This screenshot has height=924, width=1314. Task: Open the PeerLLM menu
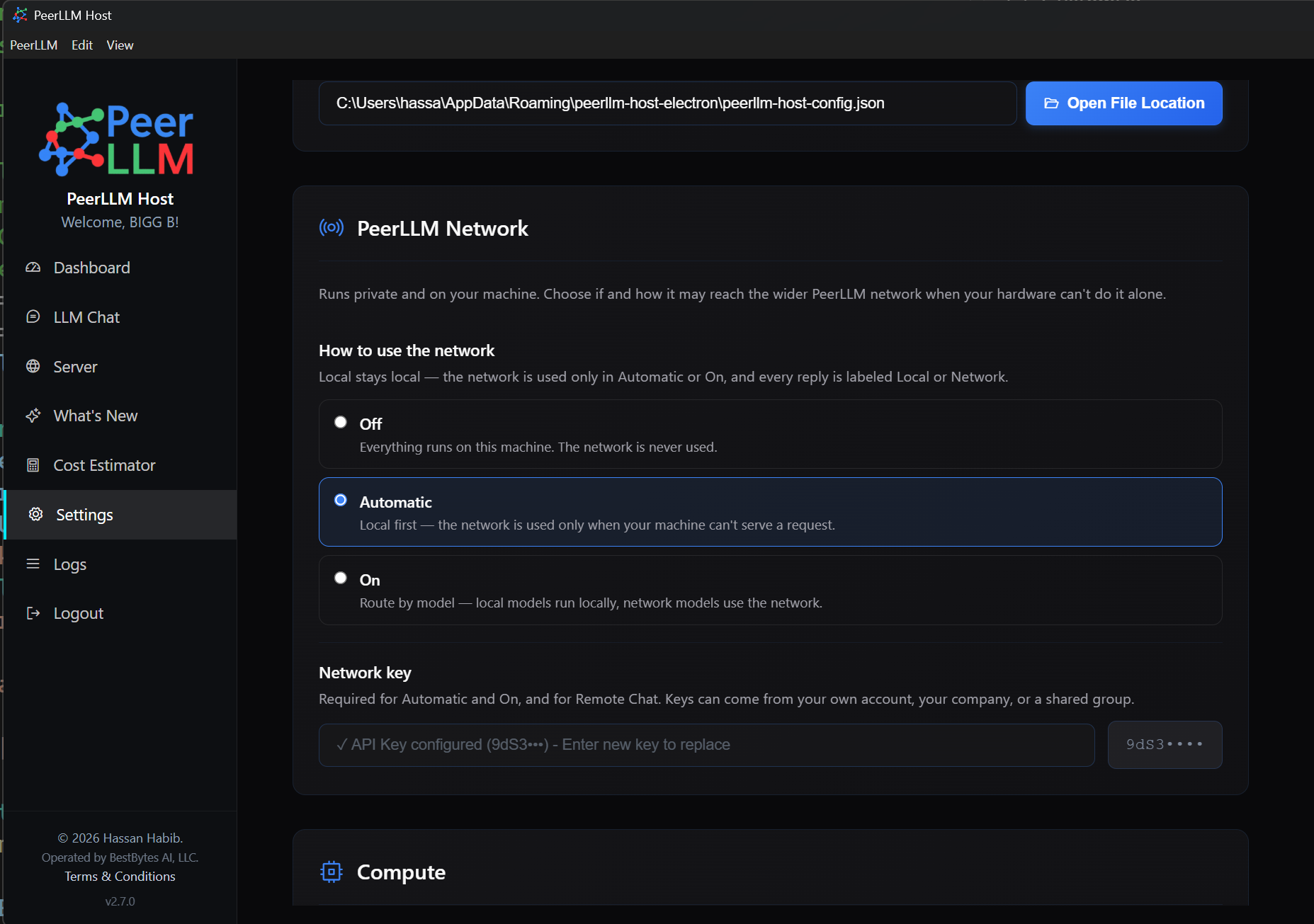coord(33,45)
